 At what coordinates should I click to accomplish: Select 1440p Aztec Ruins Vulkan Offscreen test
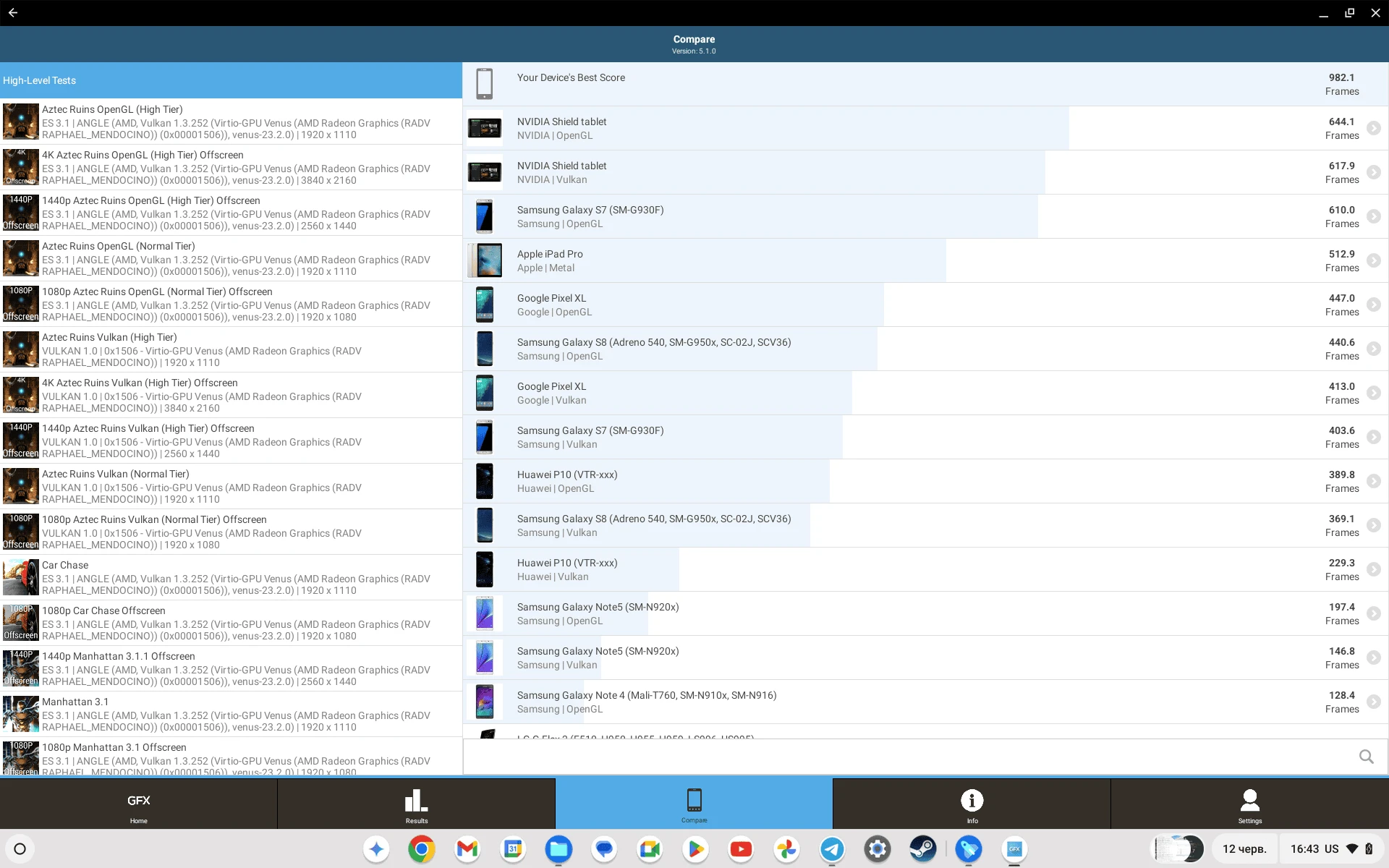(231, 441)
